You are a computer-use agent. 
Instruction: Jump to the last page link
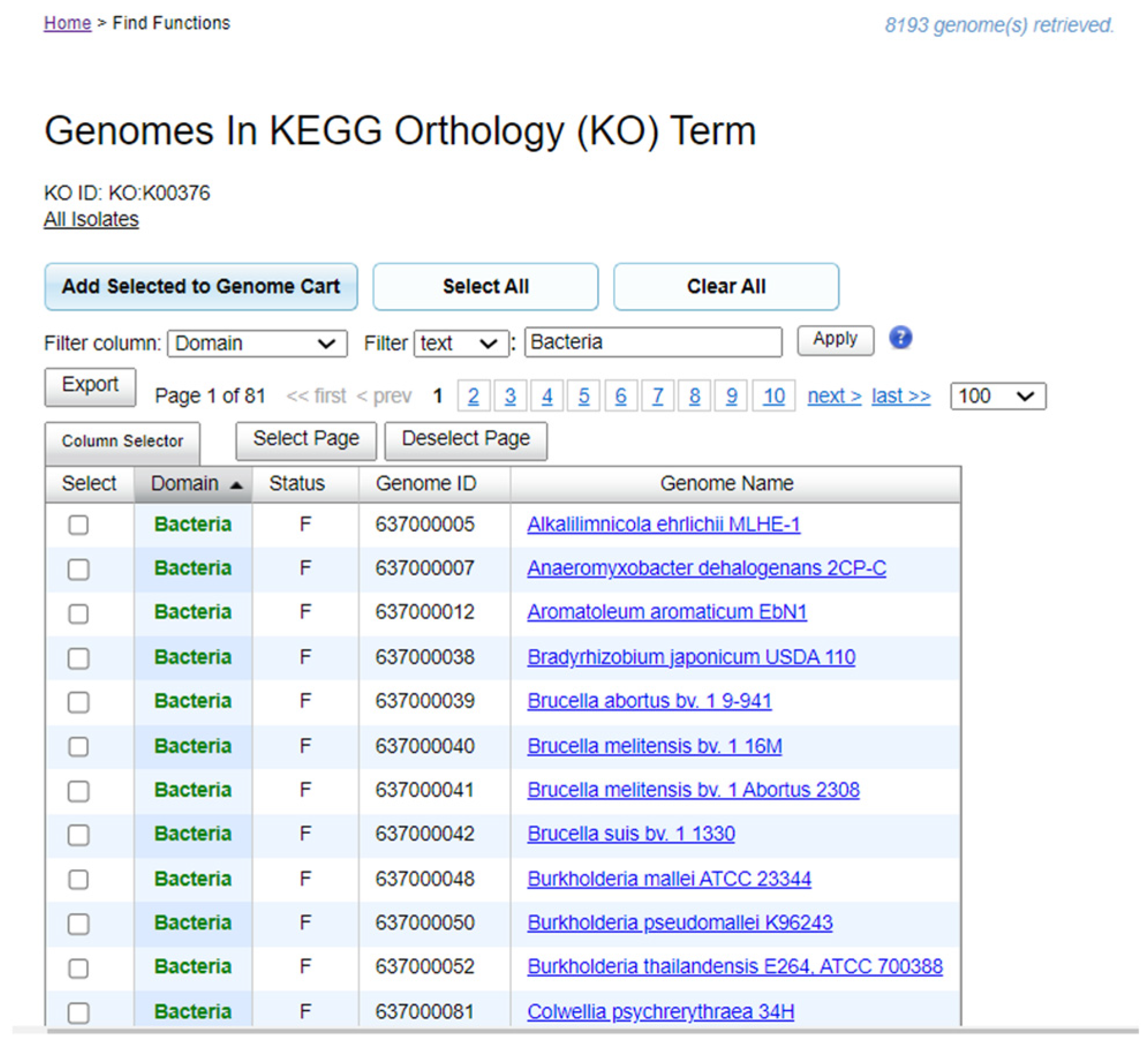coord(900,396)
